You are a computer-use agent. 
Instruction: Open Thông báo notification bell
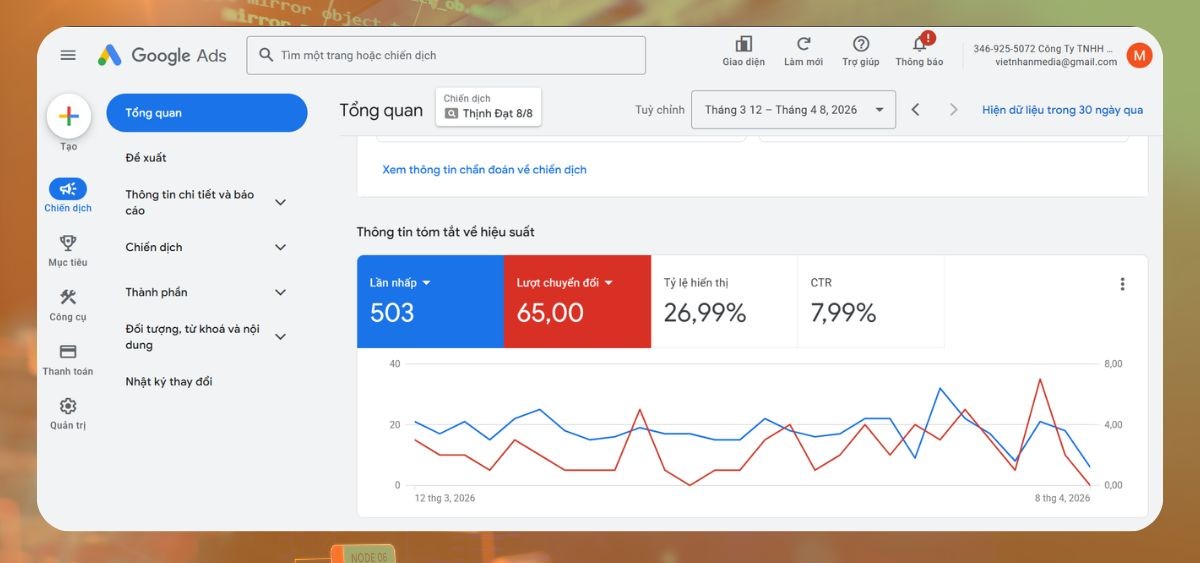point(919,44)
